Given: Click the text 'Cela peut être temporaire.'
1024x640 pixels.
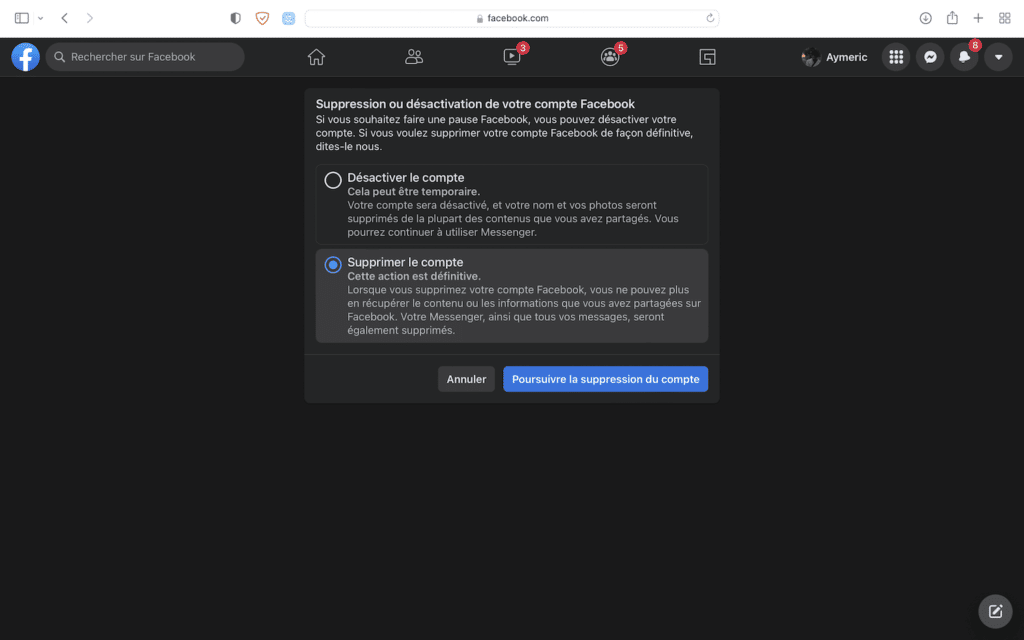Looking at the screenshot, I should (x=413, y=191).
